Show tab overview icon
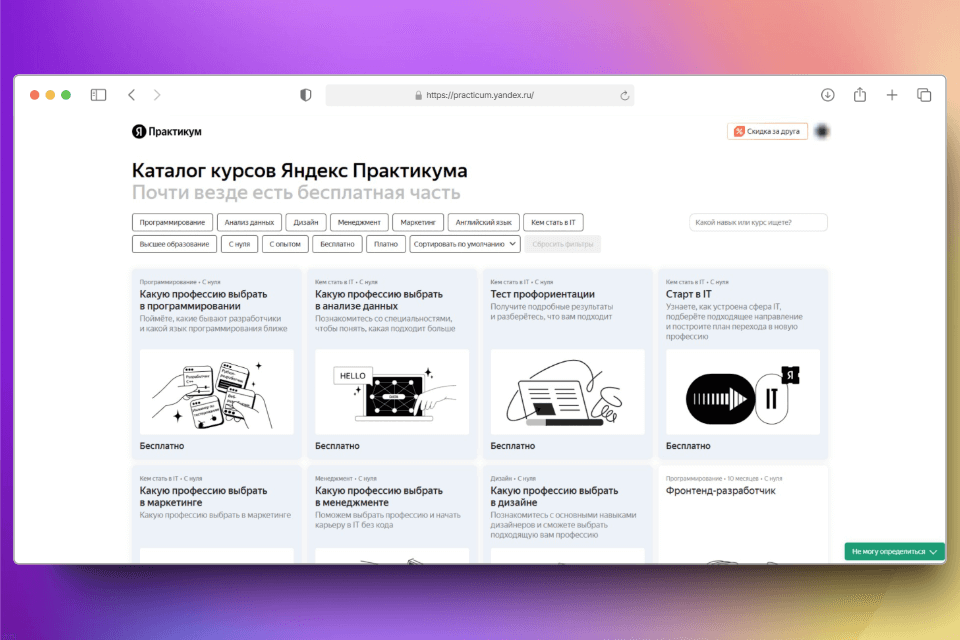The width and height of the screenshot is (960, 640). tap(924, 95)
